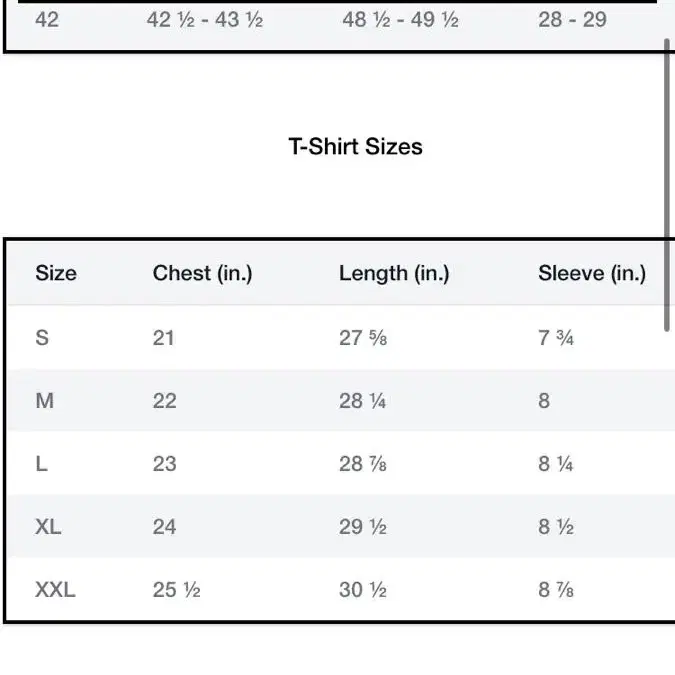Click chest value 21 for small
Viewport: 675px width, 675px height.
click(x=163, y=338)
